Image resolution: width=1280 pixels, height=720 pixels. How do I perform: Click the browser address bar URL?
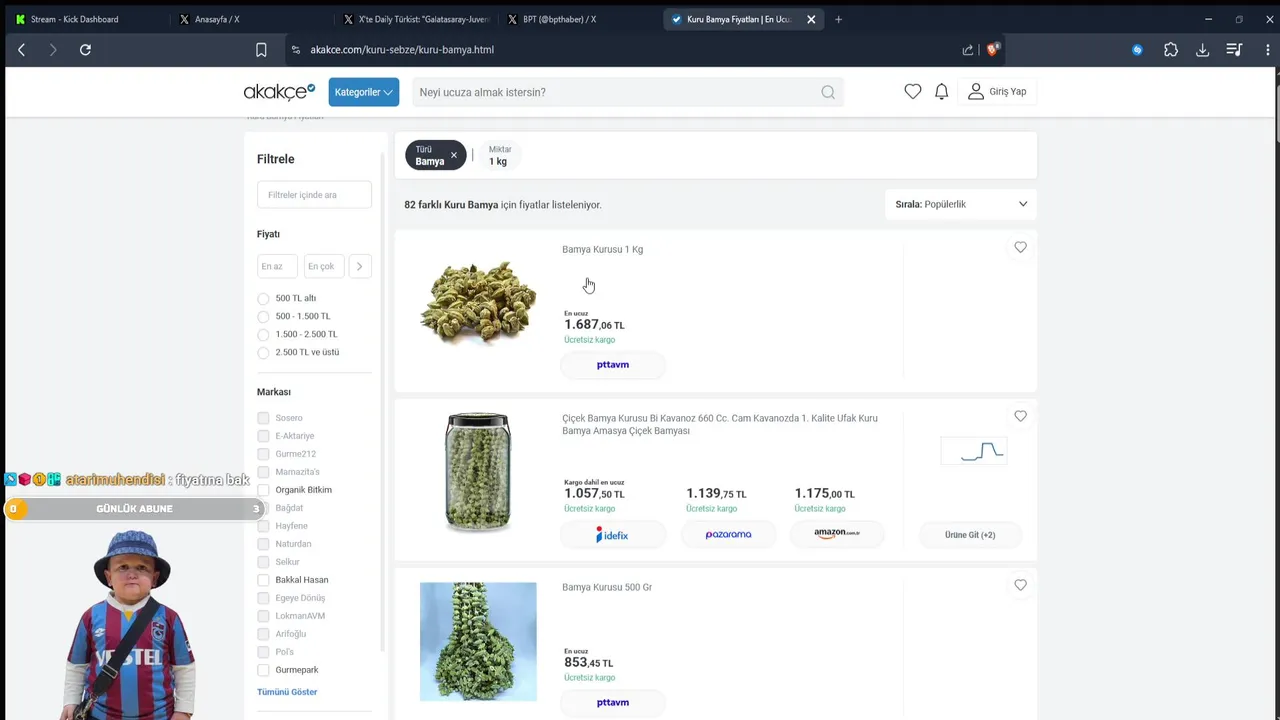[x=402, y=50]
